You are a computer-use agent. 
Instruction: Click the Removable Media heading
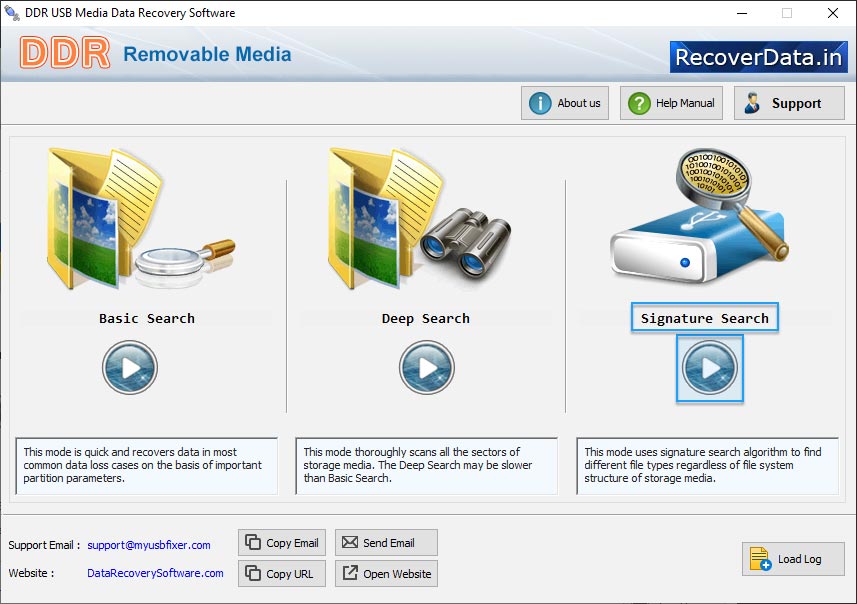coord(207,54)
